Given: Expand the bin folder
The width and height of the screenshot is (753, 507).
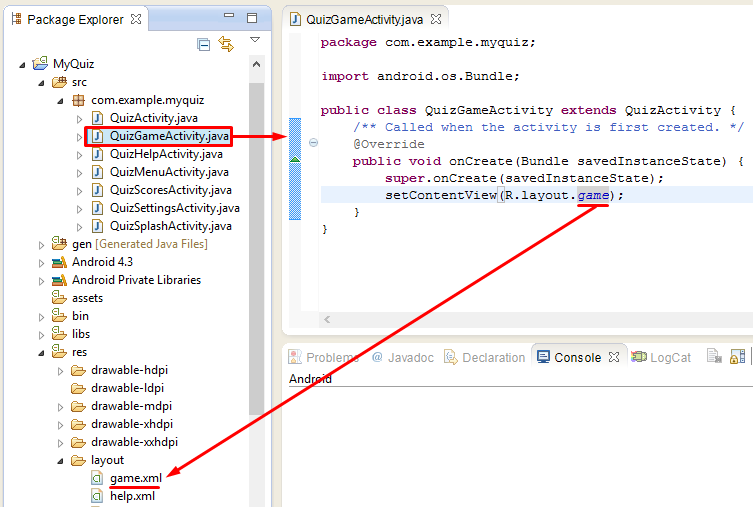Looking at the screenshot, I should [x=41, y=317].
